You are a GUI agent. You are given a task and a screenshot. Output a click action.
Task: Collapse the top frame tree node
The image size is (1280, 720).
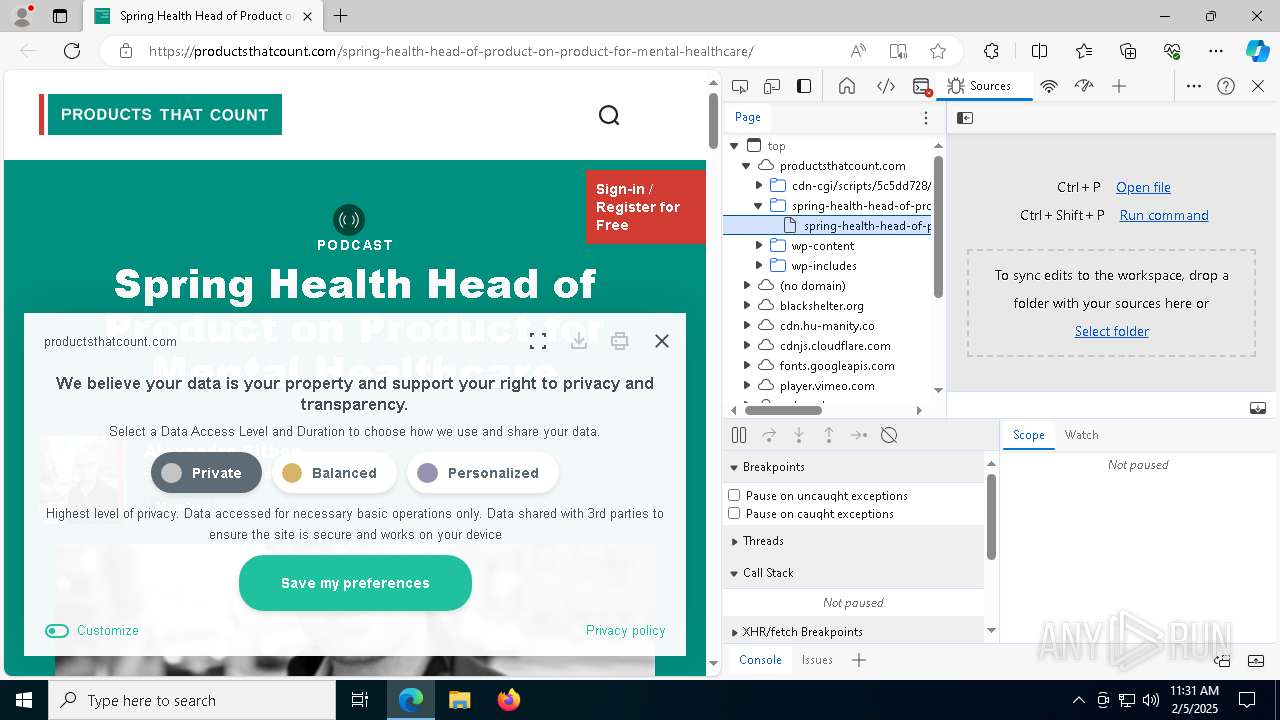coord(734,146)
